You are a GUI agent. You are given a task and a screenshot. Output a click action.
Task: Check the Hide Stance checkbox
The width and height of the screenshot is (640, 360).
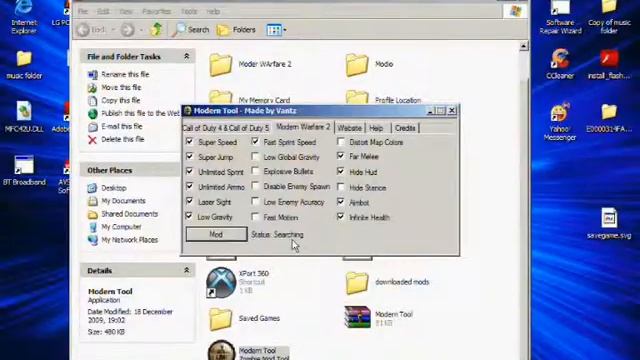point(340,187)
